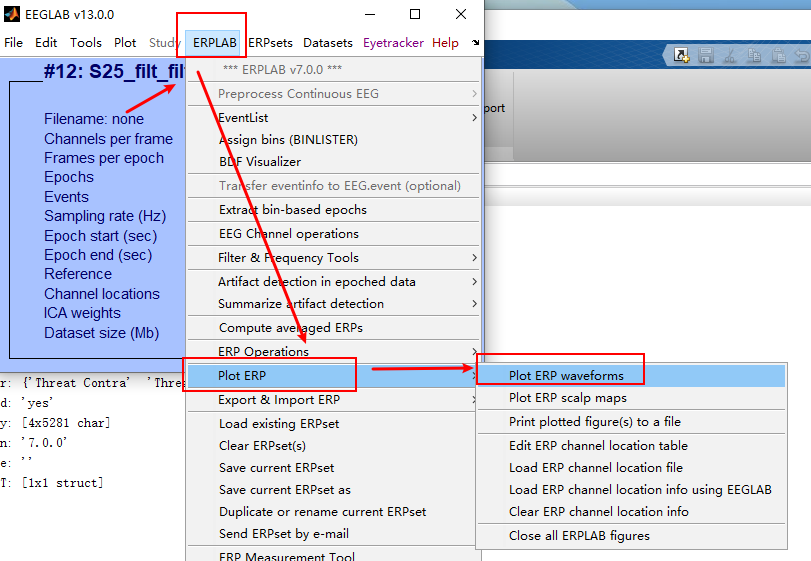
Task: Select Plot ERP waveforms
Action: (x=631, y=376)
